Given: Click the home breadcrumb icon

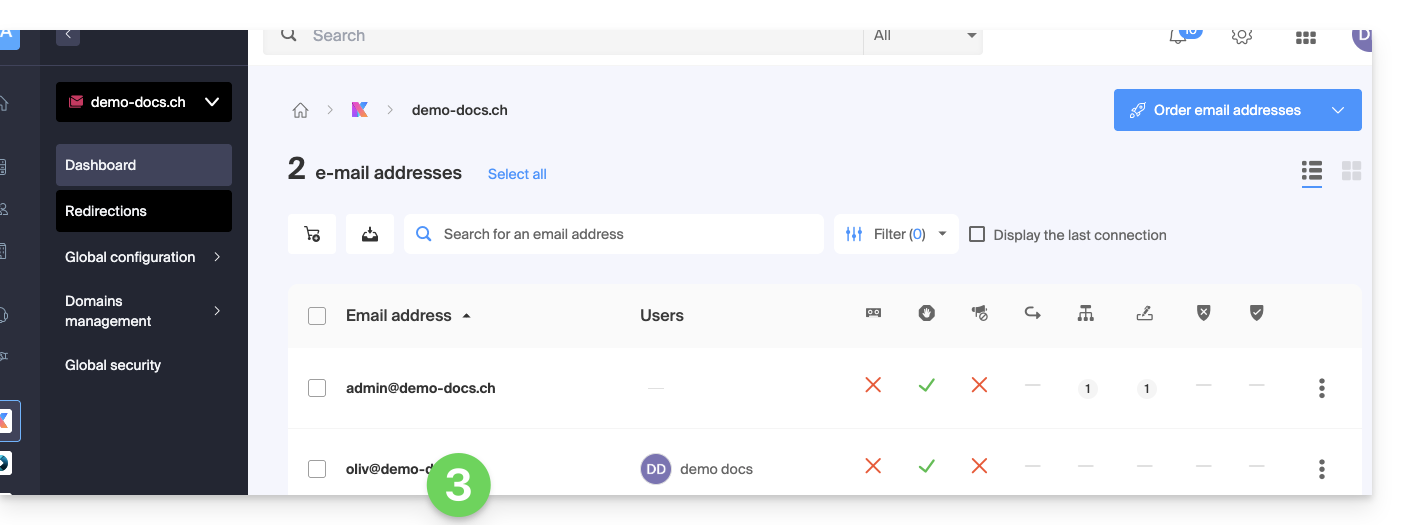Looking at the screenshot, I should 300,110.
